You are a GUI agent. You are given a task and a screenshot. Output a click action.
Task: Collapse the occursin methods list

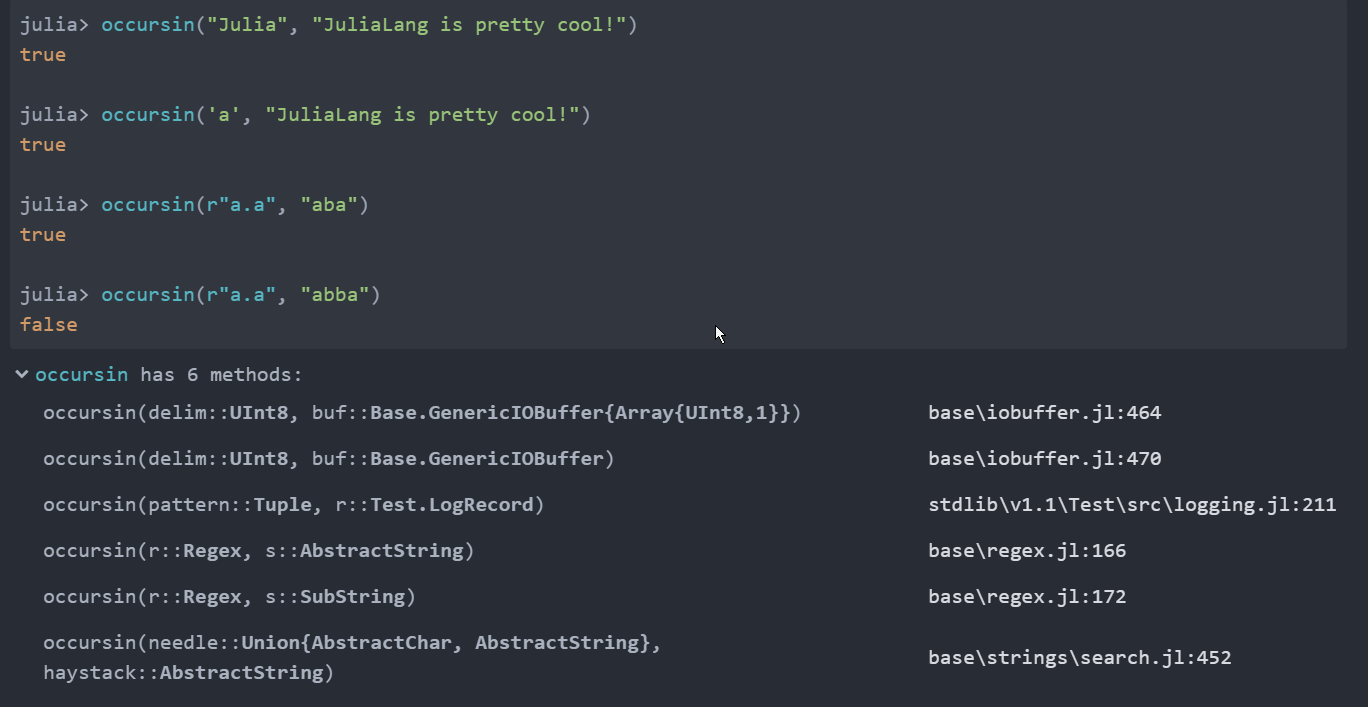point(21,374)
